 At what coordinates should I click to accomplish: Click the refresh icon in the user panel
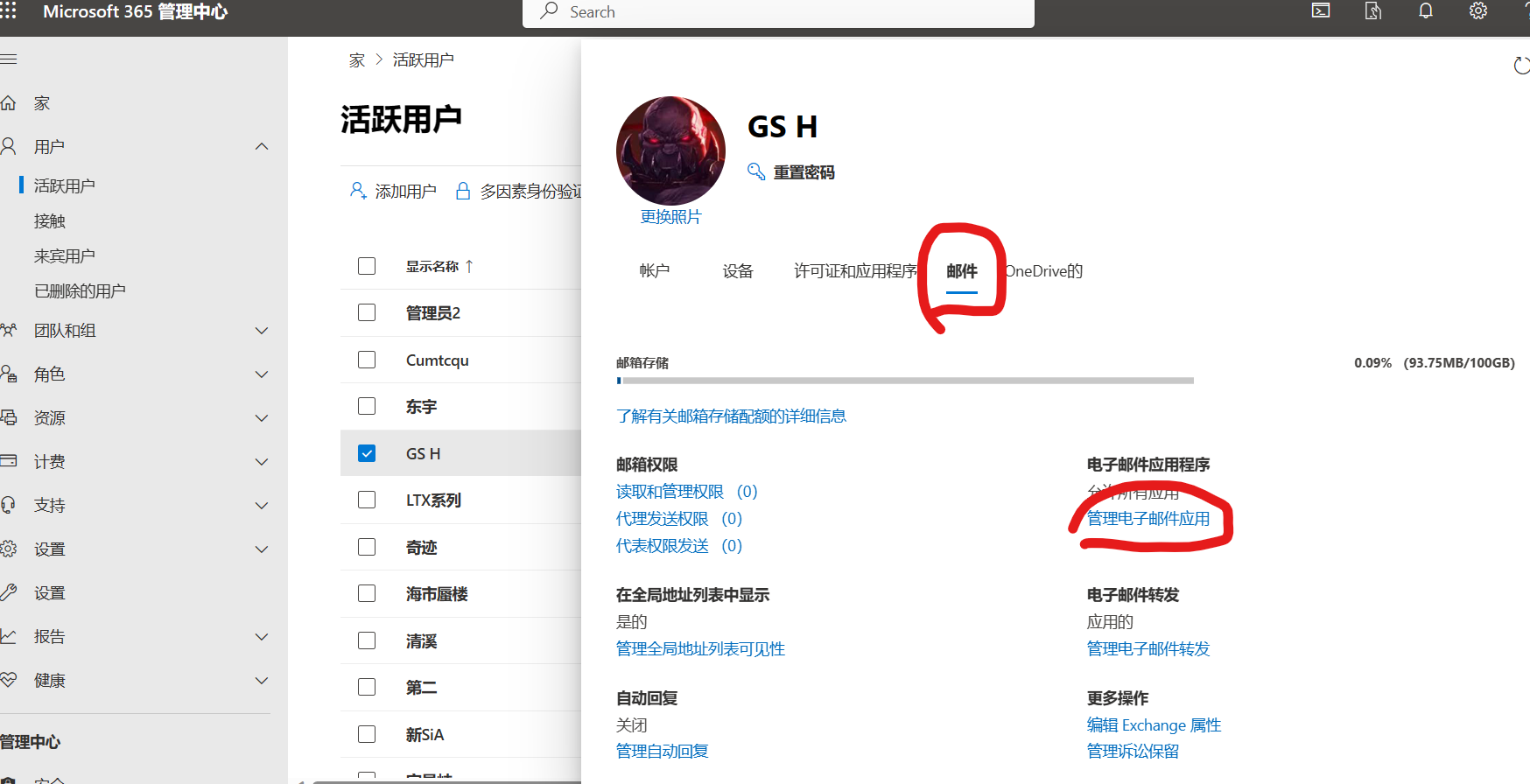tap(1521, 66)
